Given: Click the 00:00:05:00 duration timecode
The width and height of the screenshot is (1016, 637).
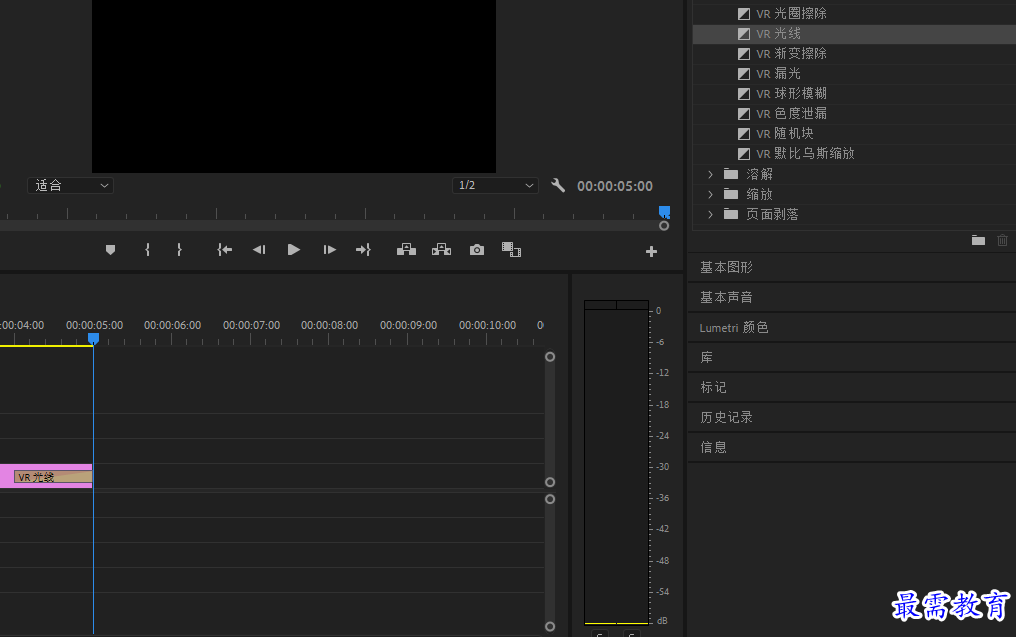Looking at the screenshot, I should [x=615, y=186].
